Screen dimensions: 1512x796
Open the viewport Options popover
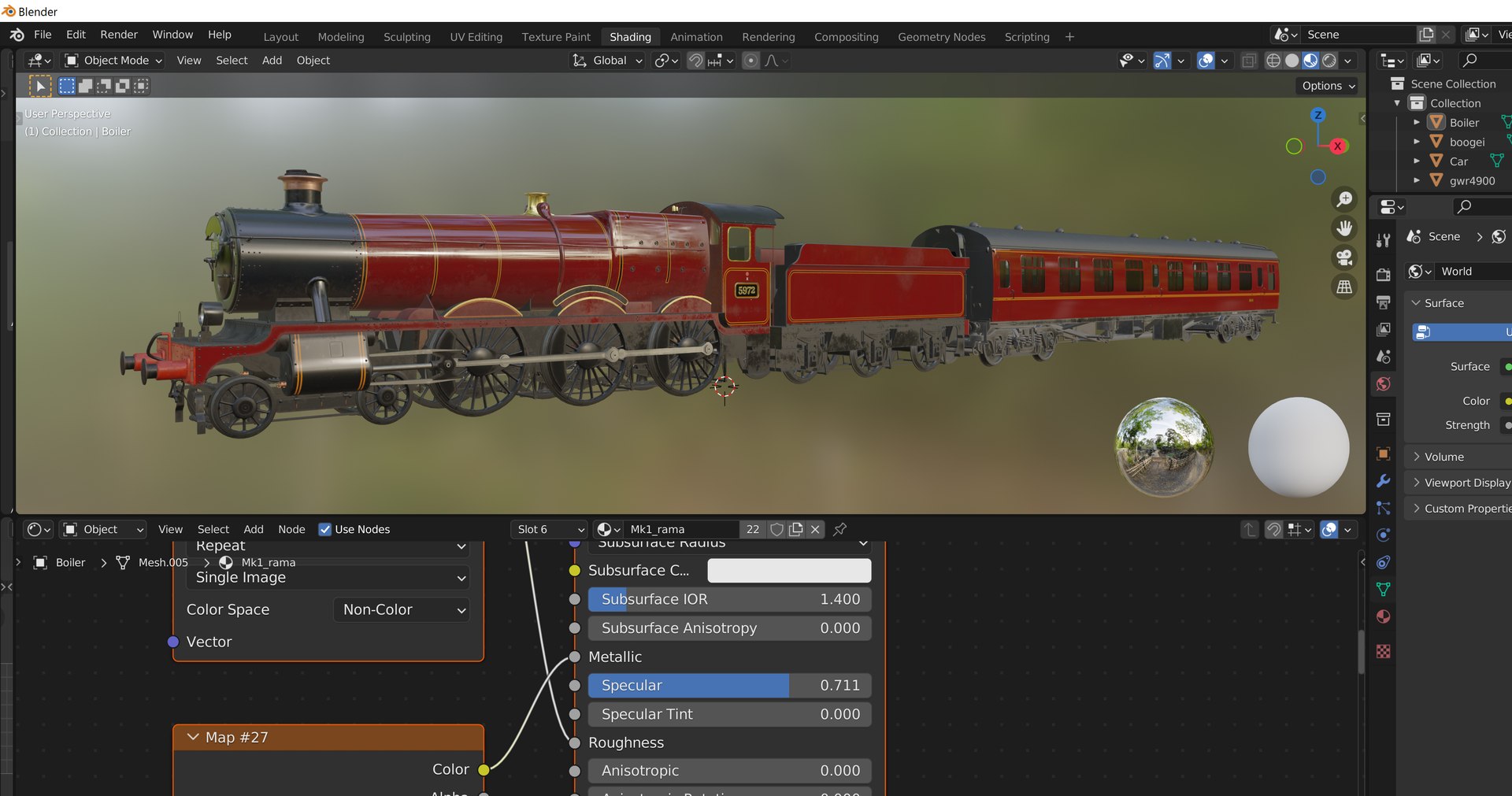tap(1327, 86)
